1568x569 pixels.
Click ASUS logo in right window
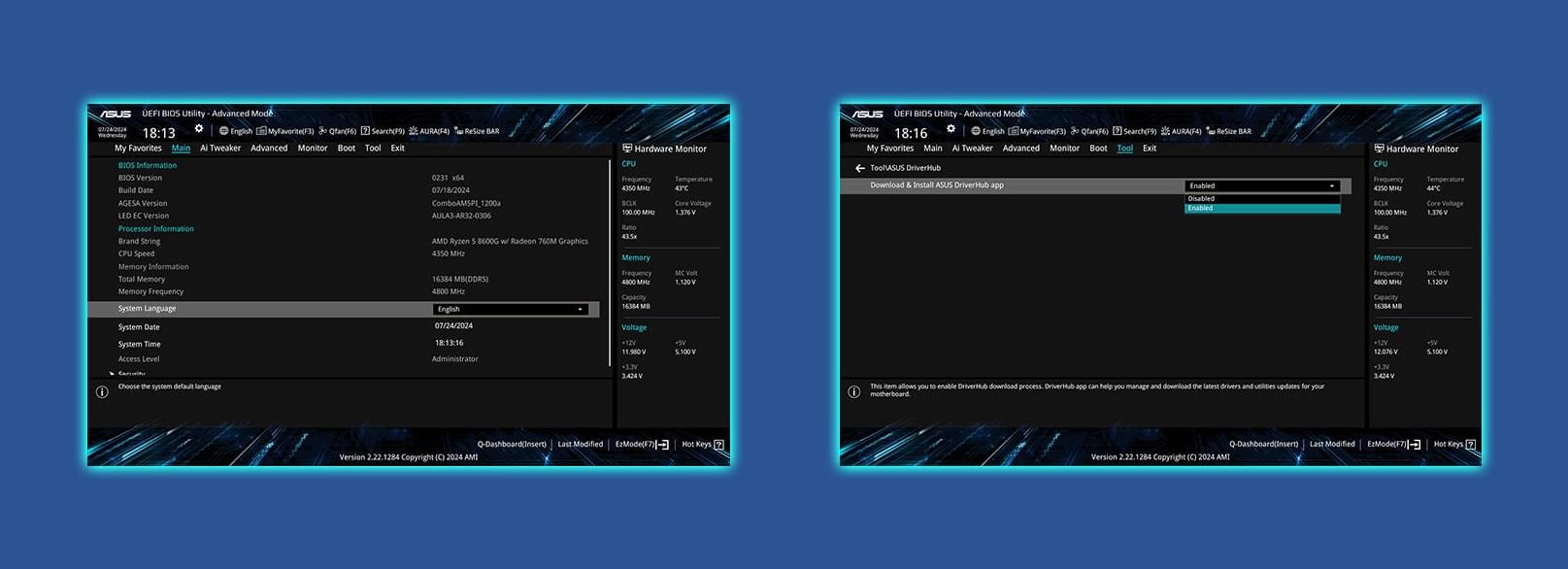click(x=867, y=114)
